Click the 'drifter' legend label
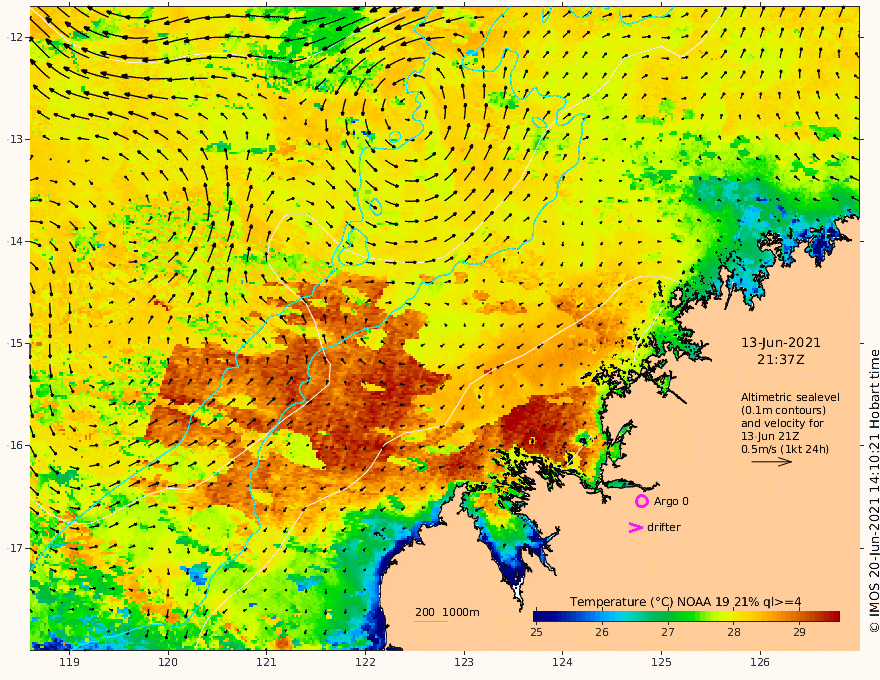The width and height of the screenshot is (880, 680). 664,527
